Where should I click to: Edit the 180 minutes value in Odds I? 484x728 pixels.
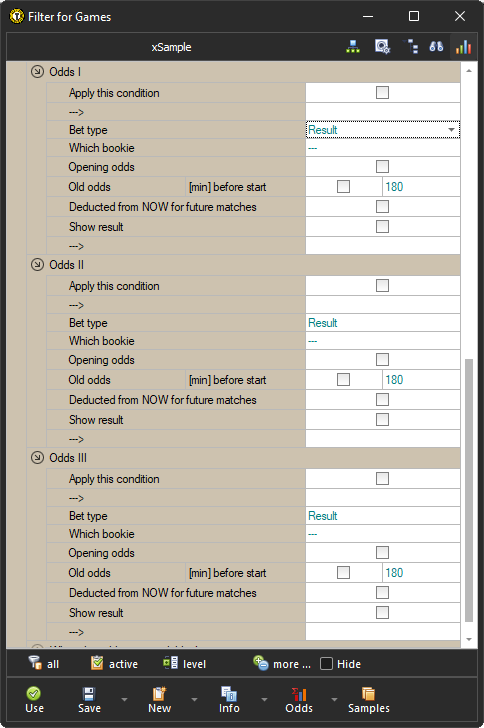coord(421,187)
